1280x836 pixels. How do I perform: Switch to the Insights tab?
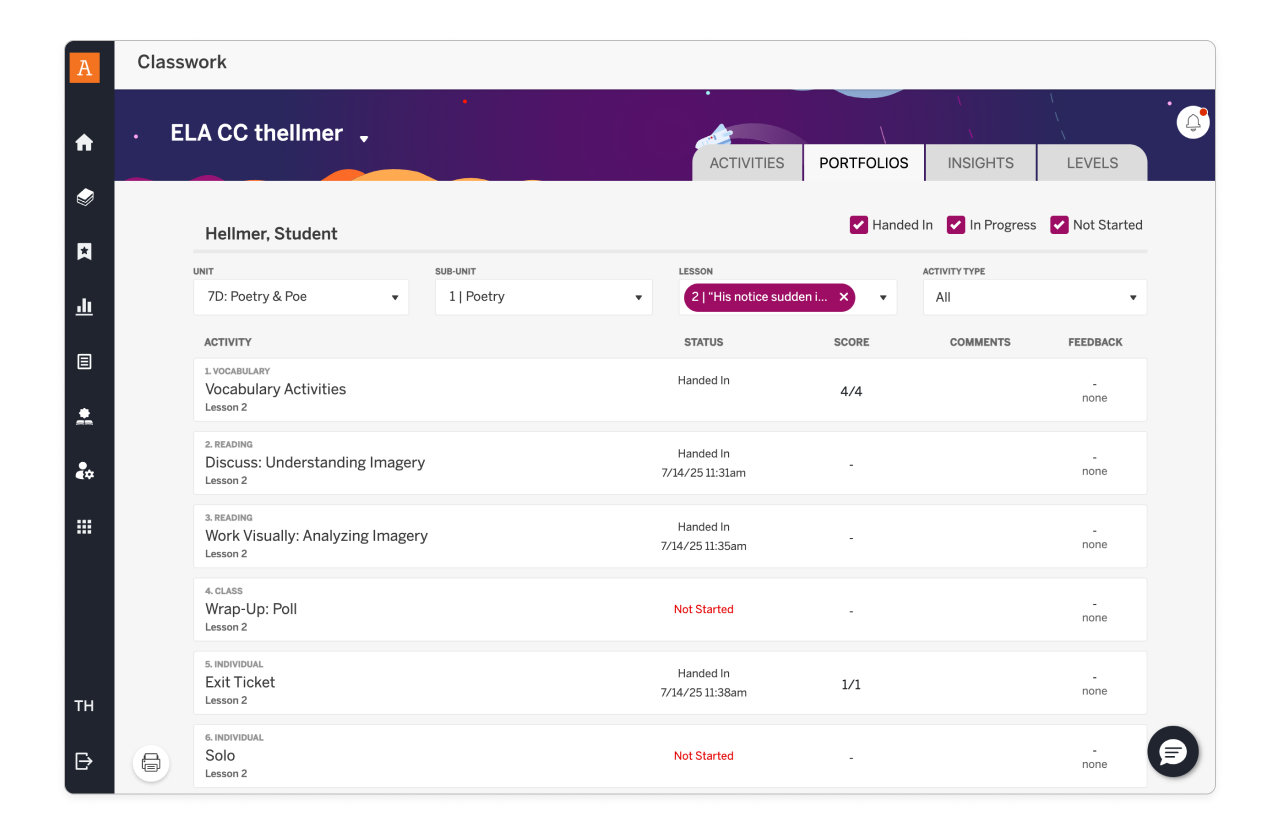(980, 163)
